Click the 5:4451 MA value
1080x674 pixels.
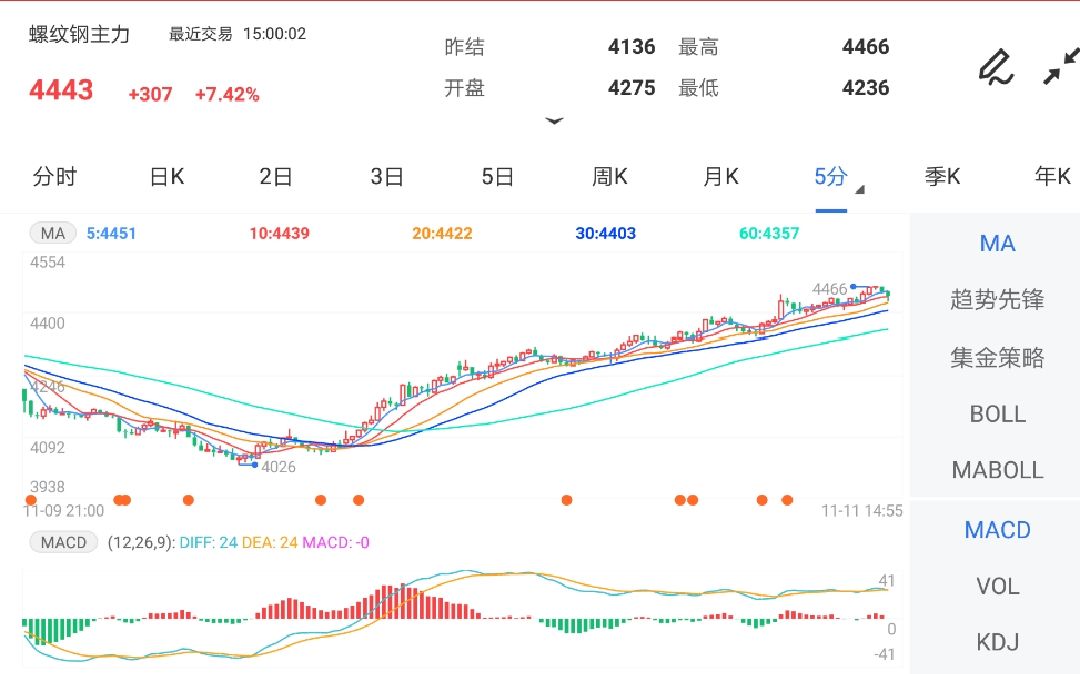click(x=111, y=233)
